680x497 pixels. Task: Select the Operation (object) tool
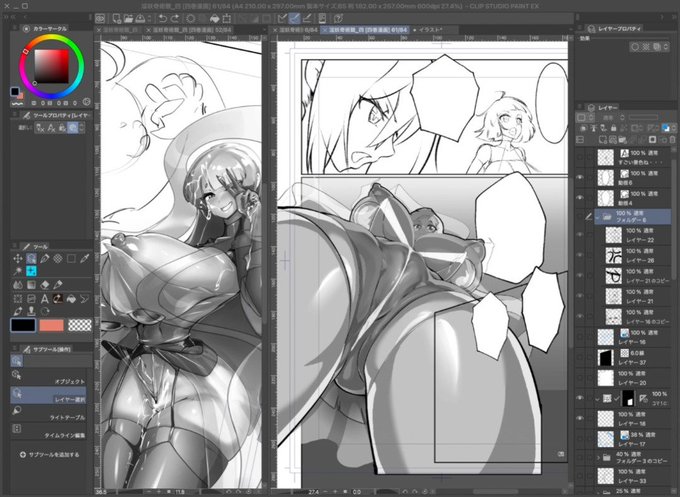(31, 259)
